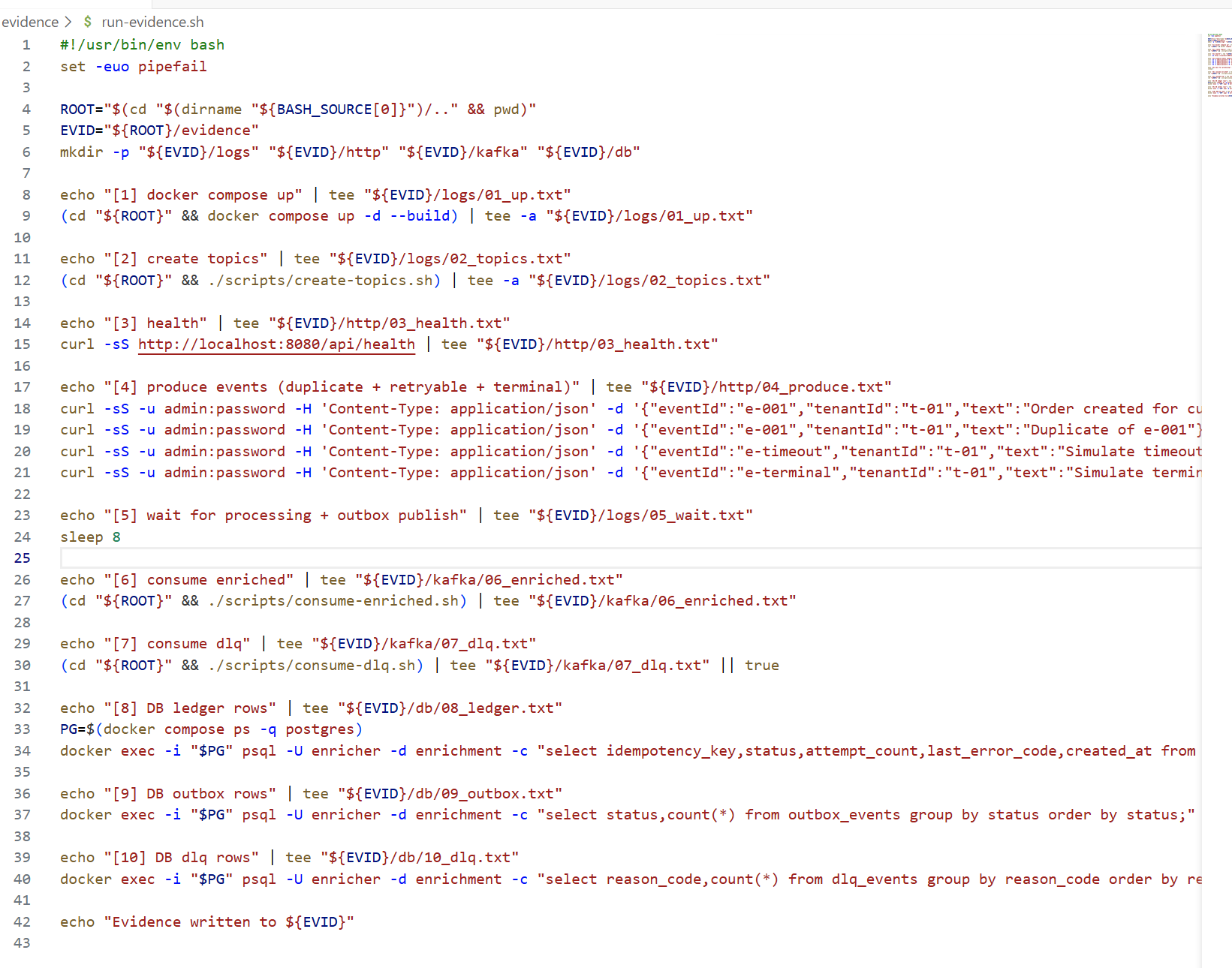
Task: Follow the localhost:8080/api/health link
Action: (x=276, y=344)
